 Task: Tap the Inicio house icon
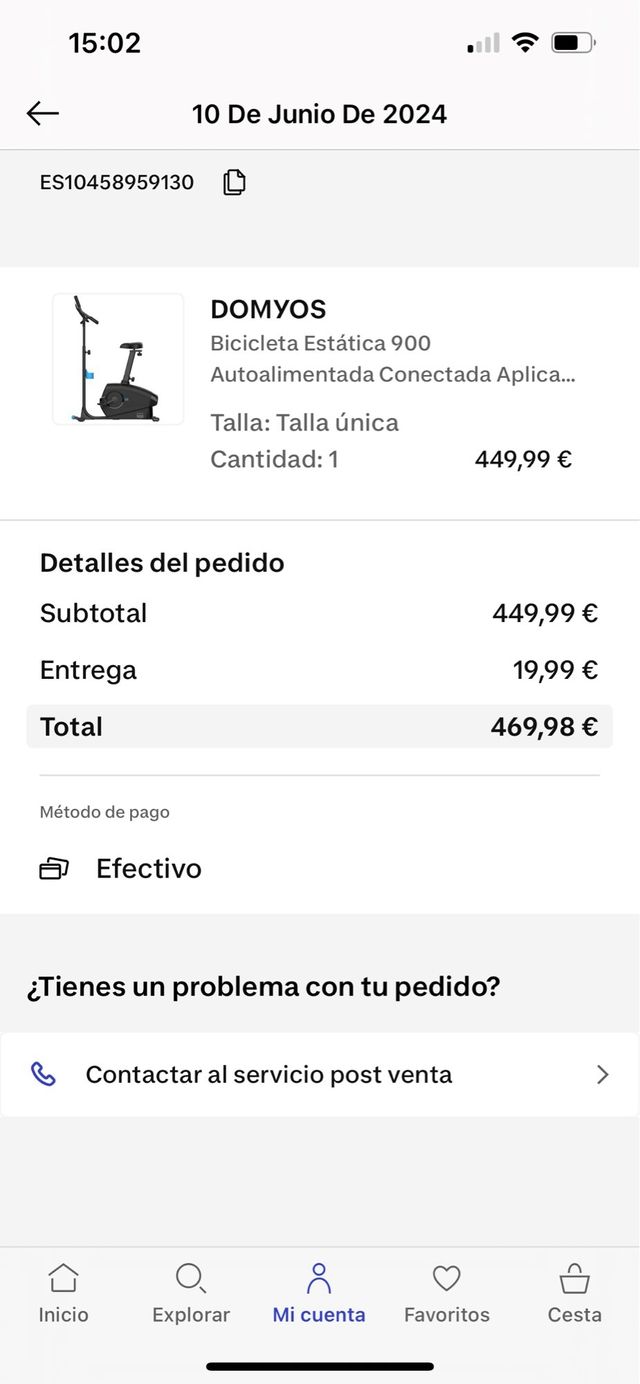(x=64, y=1278)
